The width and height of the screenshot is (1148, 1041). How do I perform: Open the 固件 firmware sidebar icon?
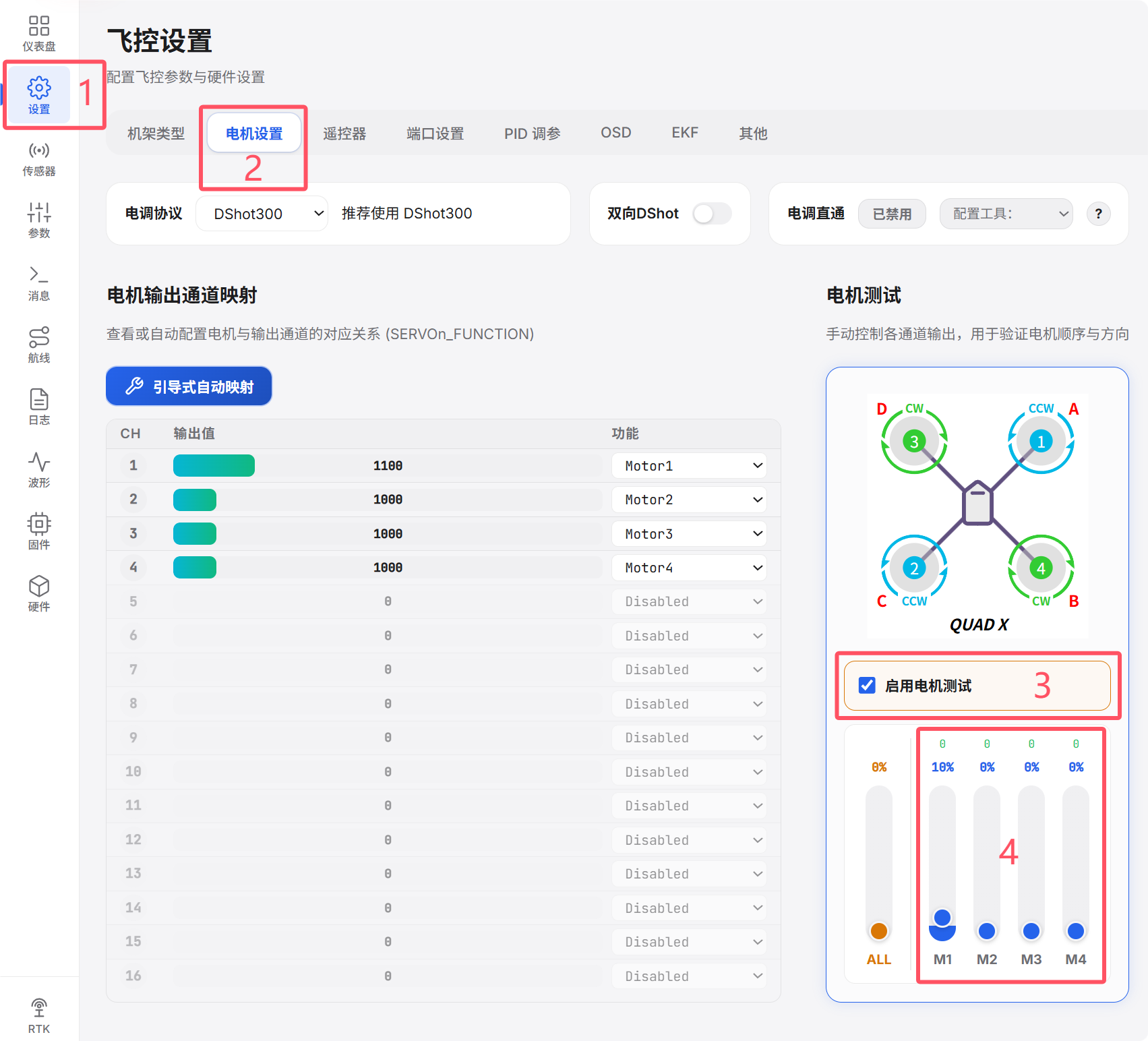(39, 532)
